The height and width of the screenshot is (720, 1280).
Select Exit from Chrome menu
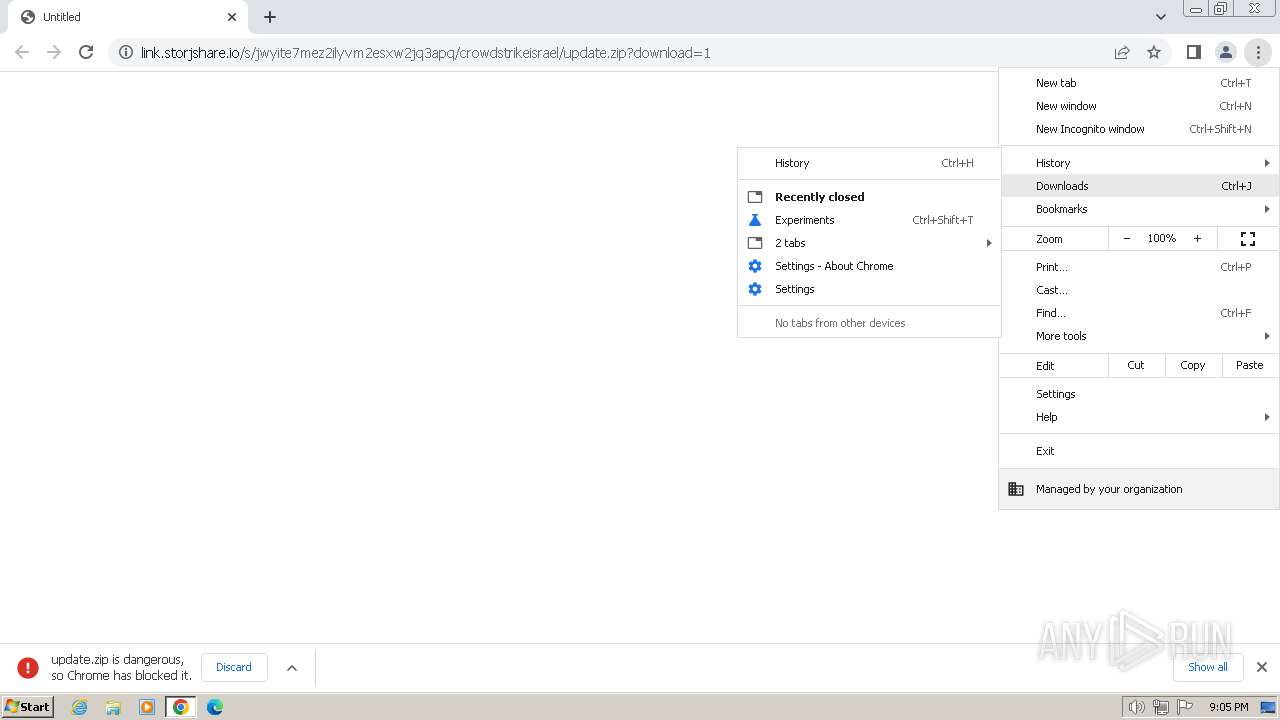[x=1139, y=451]
